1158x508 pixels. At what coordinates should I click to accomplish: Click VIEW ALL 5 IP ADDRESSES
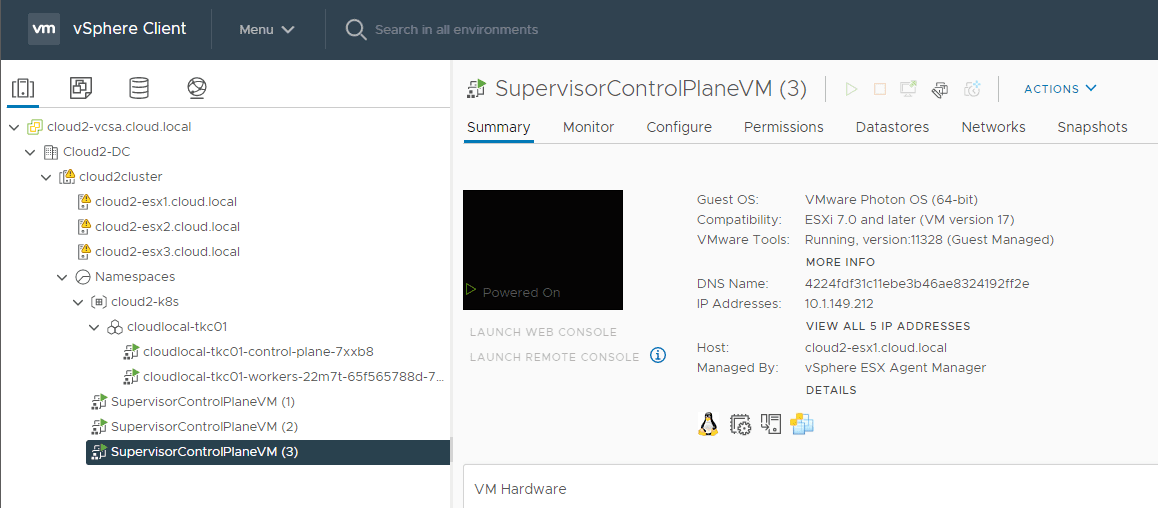888,326
